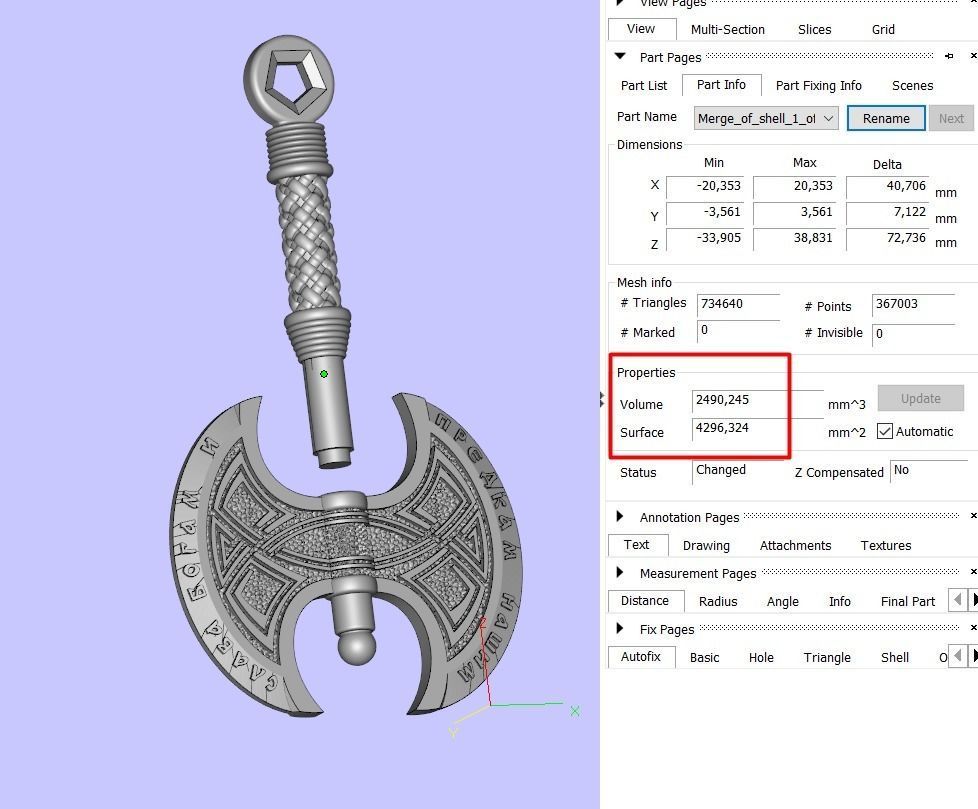Click the Invisible count field

(913, 334)
